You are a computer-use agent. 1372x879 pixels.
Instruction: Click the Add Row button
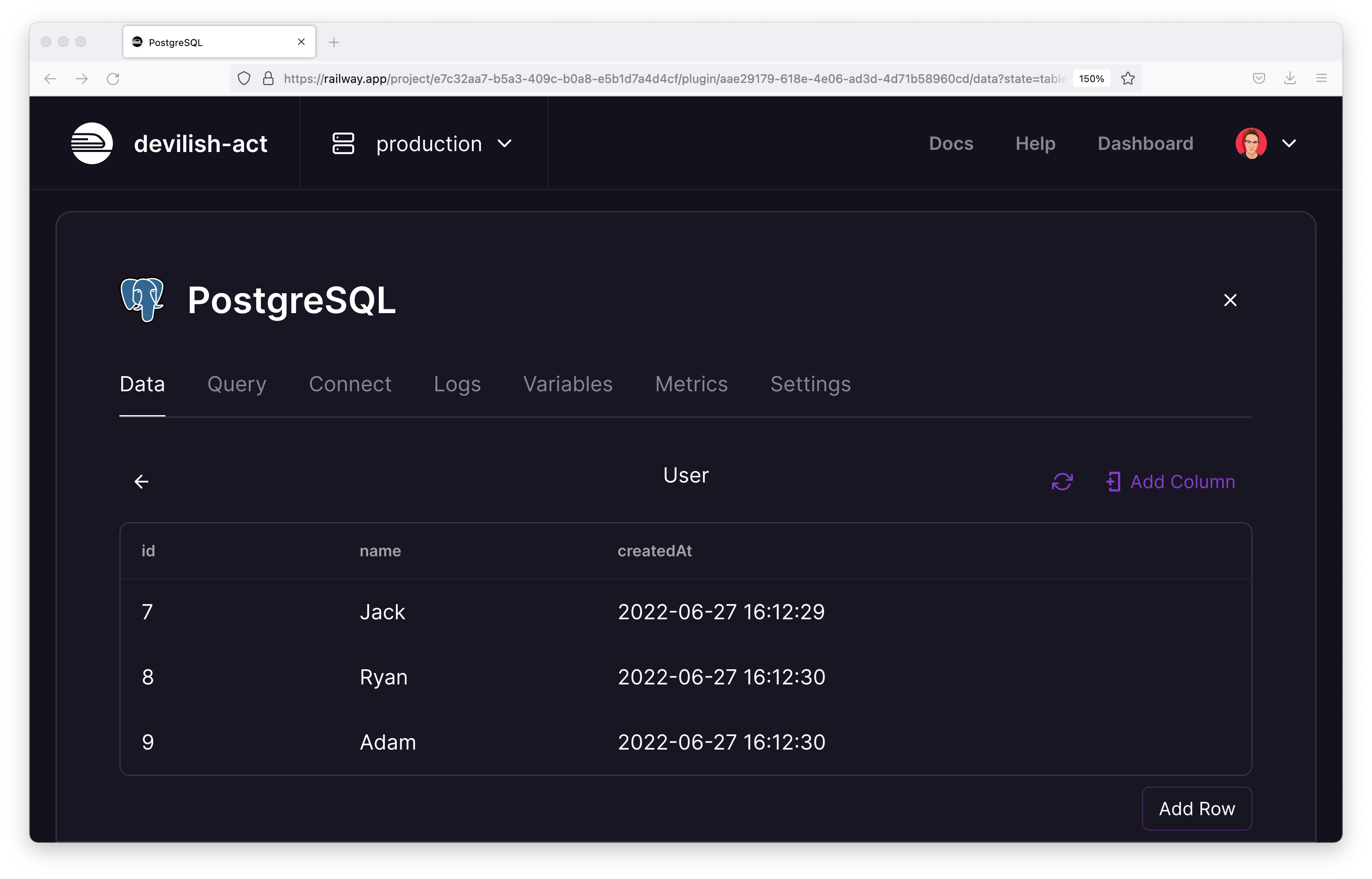(x=1196, y=808)
